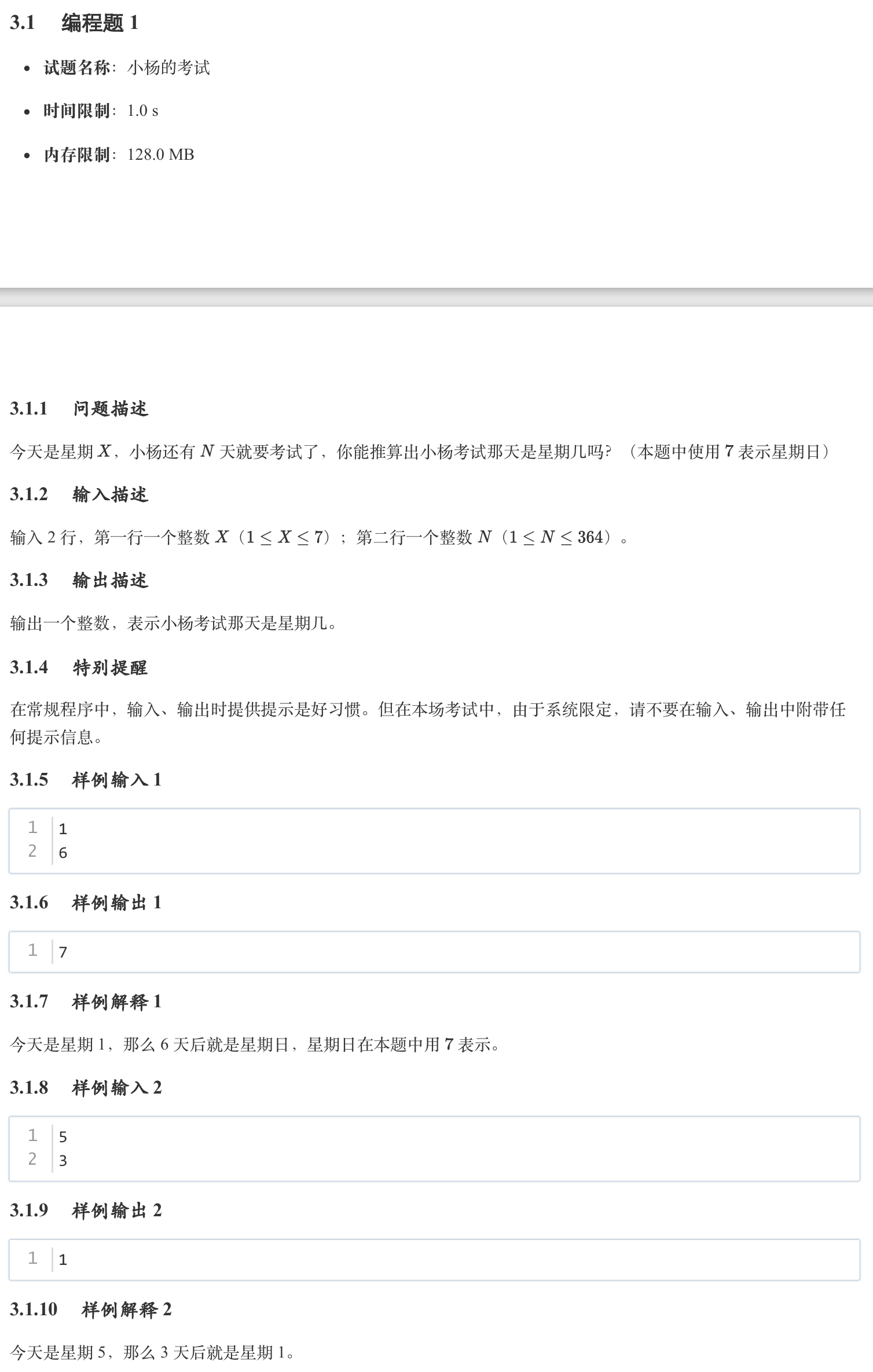Image resolution: width=873 pixels, height=1372 pixels.
Task: Click inside the 样例输入 1 code box
Action: (434, 841)
